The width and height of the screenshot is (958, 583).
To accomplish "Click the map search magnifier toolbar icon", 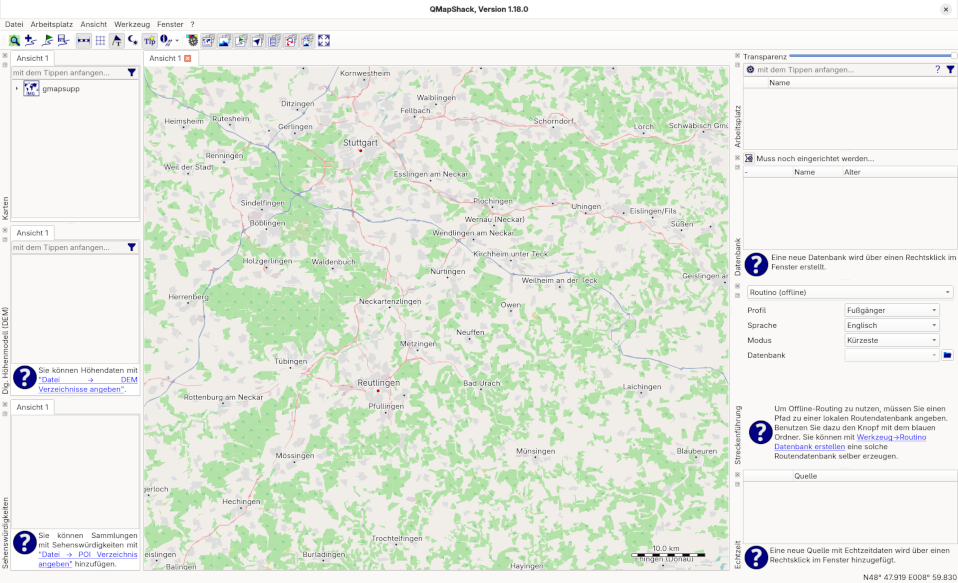I will (15, 40).
